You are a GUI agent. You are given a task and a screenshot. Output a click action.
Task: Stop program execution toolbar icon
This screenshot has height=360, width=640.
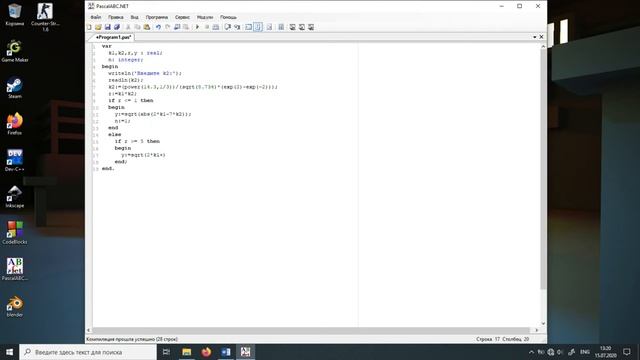[207, 27]
